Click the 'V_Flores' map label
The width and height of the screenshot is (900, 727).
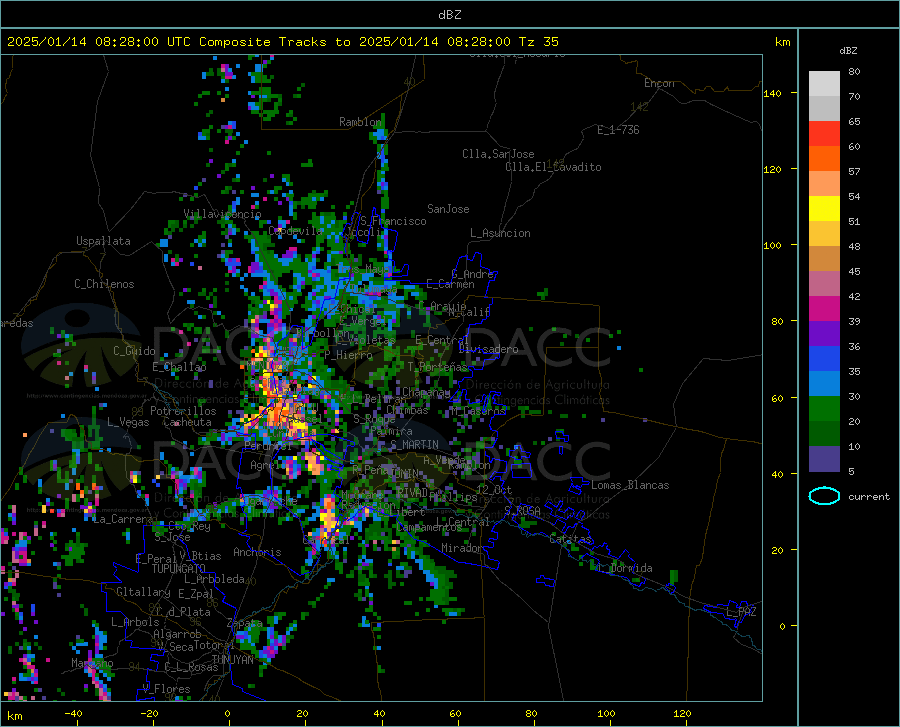166,689
